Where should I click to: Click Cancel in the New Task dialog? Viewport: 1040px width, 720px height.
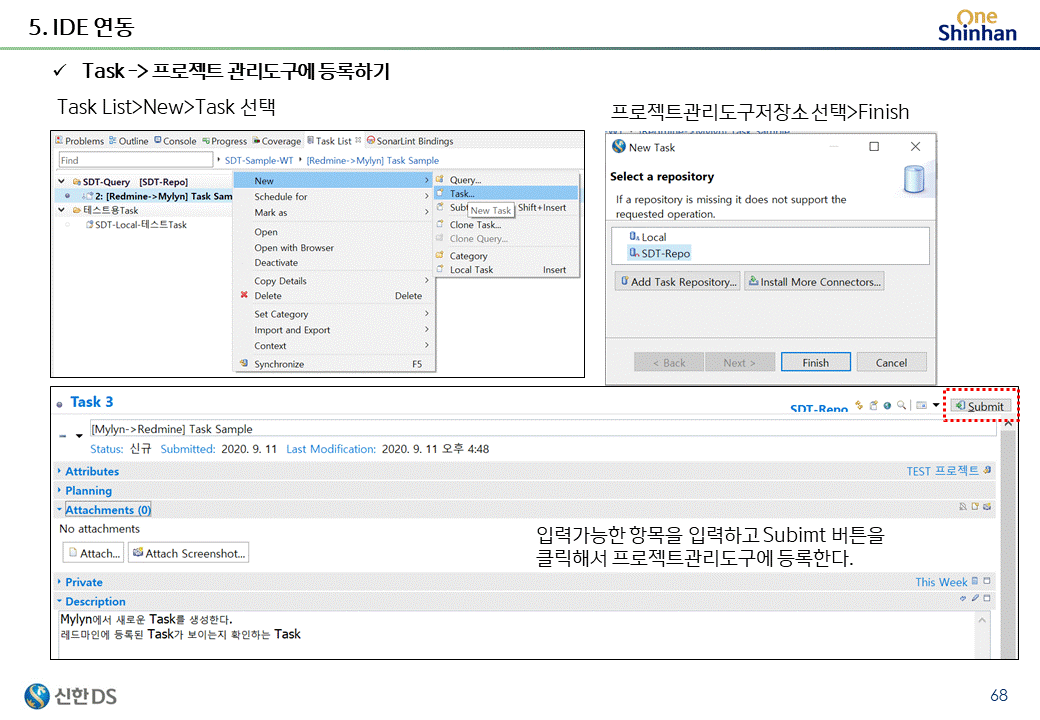click(x=891, y=363)
